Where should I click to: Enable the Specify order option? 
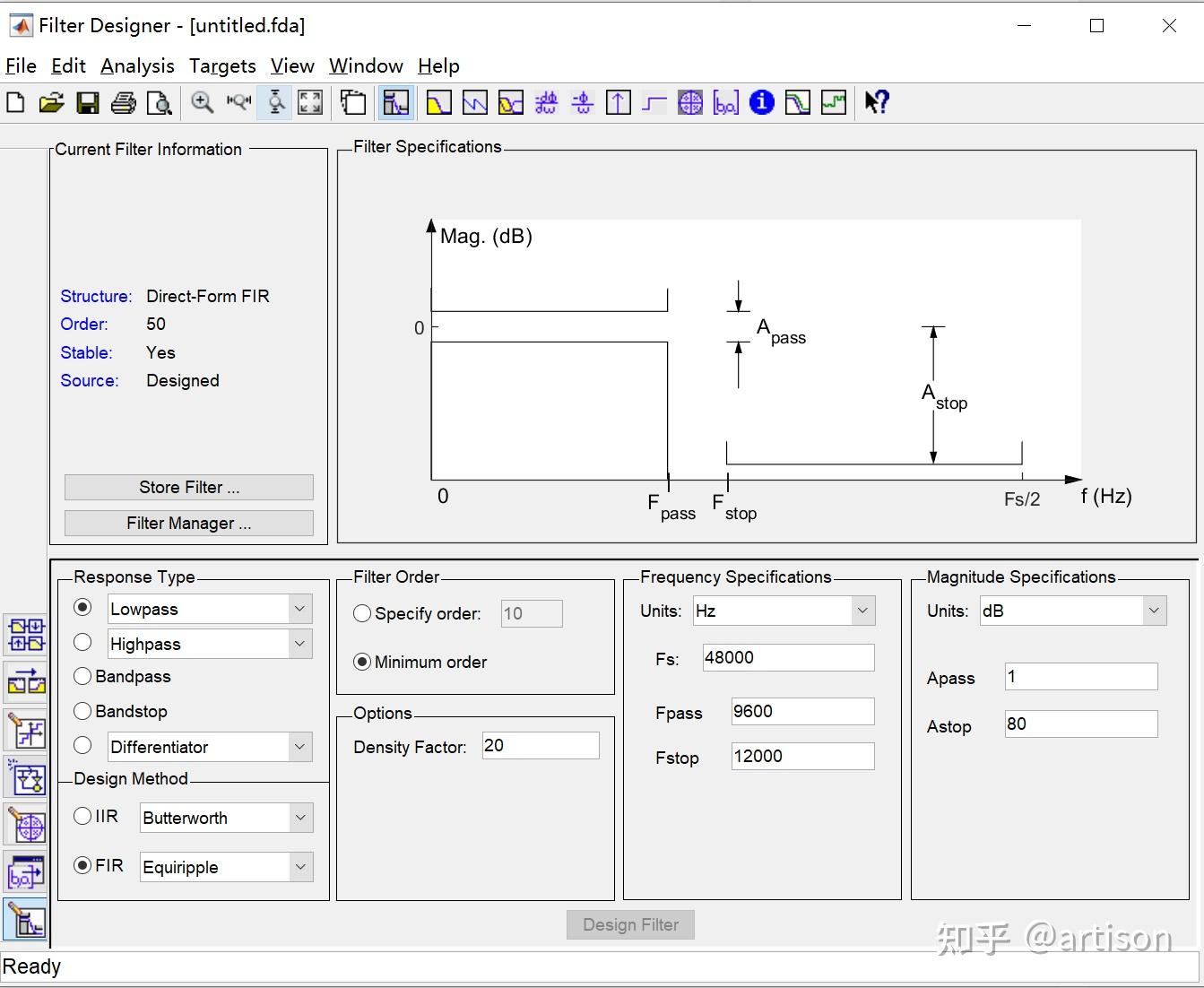coord(361,613)
